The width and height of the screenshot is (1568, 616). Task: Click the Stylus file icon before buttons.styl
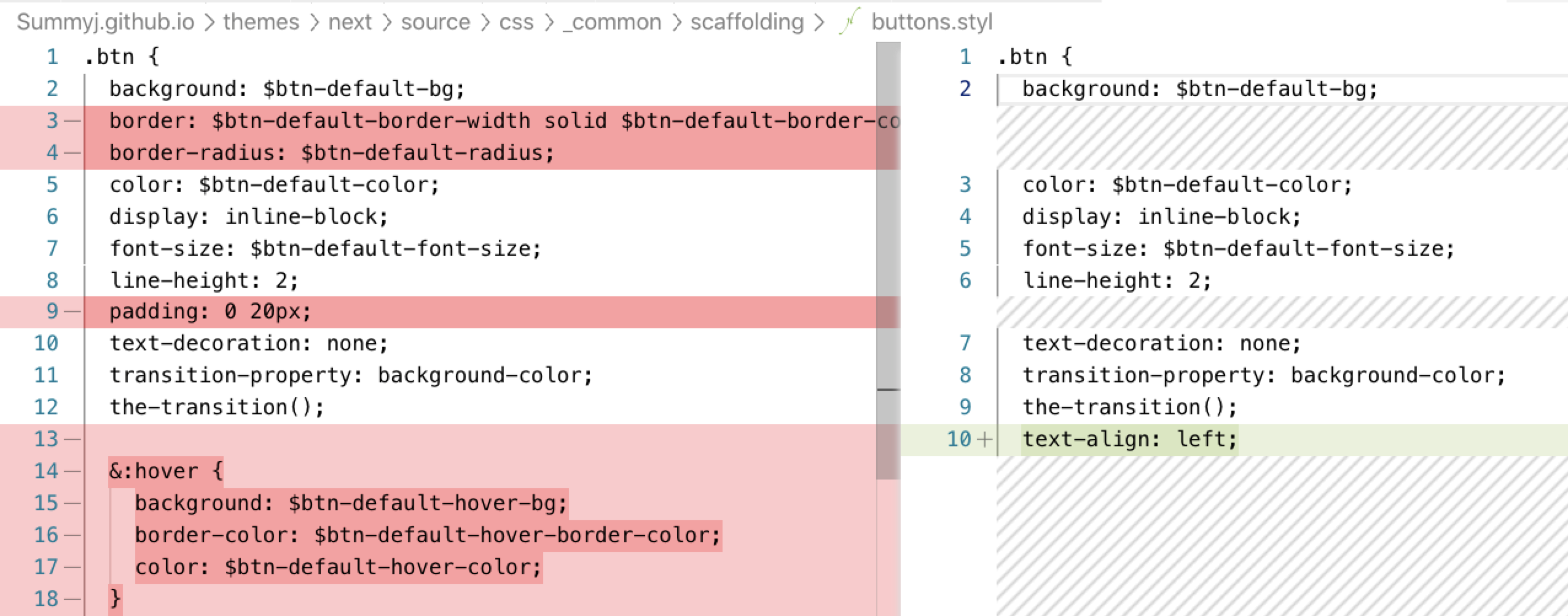(849, 22)
